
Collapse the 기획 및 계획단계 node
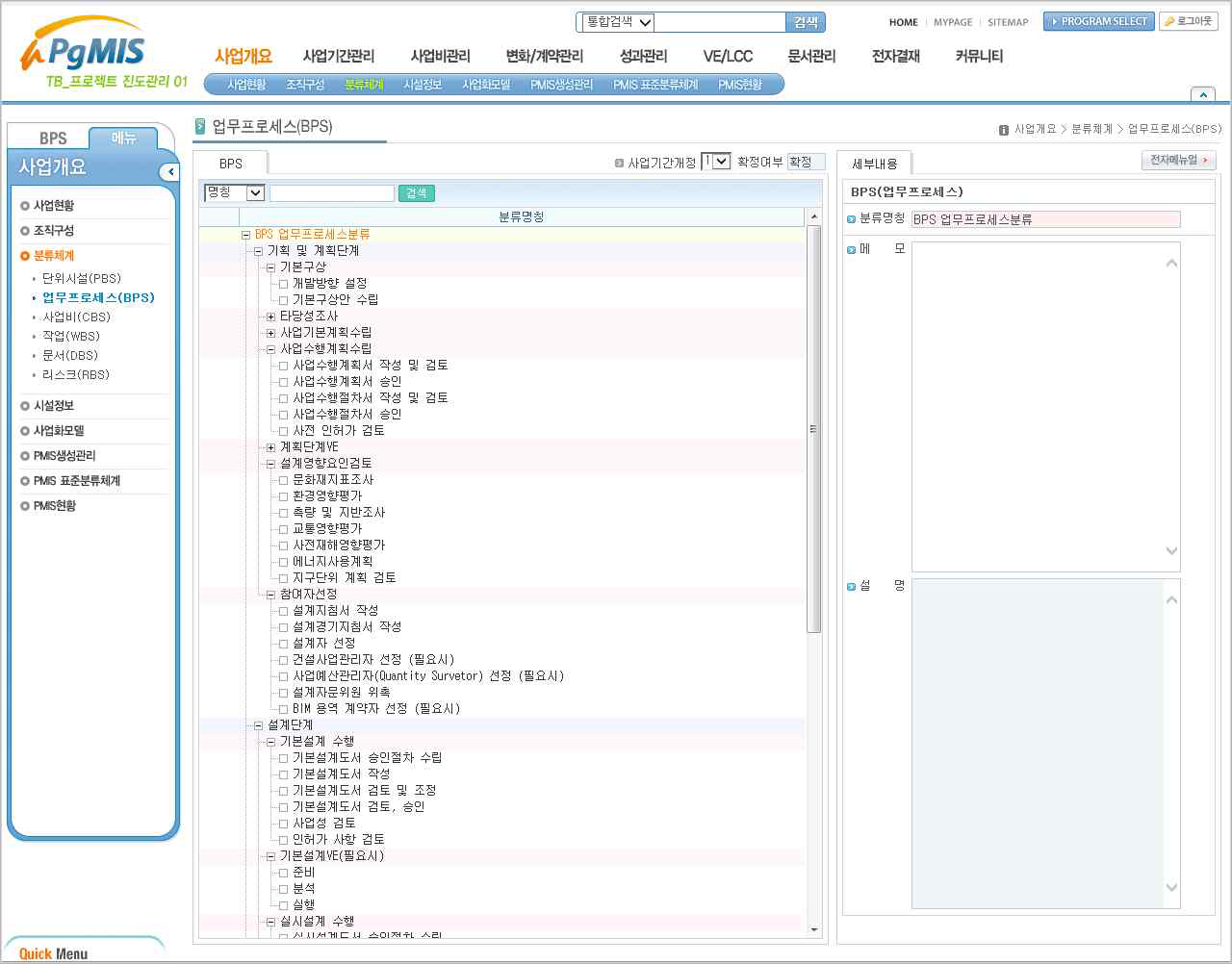(258, 251)
